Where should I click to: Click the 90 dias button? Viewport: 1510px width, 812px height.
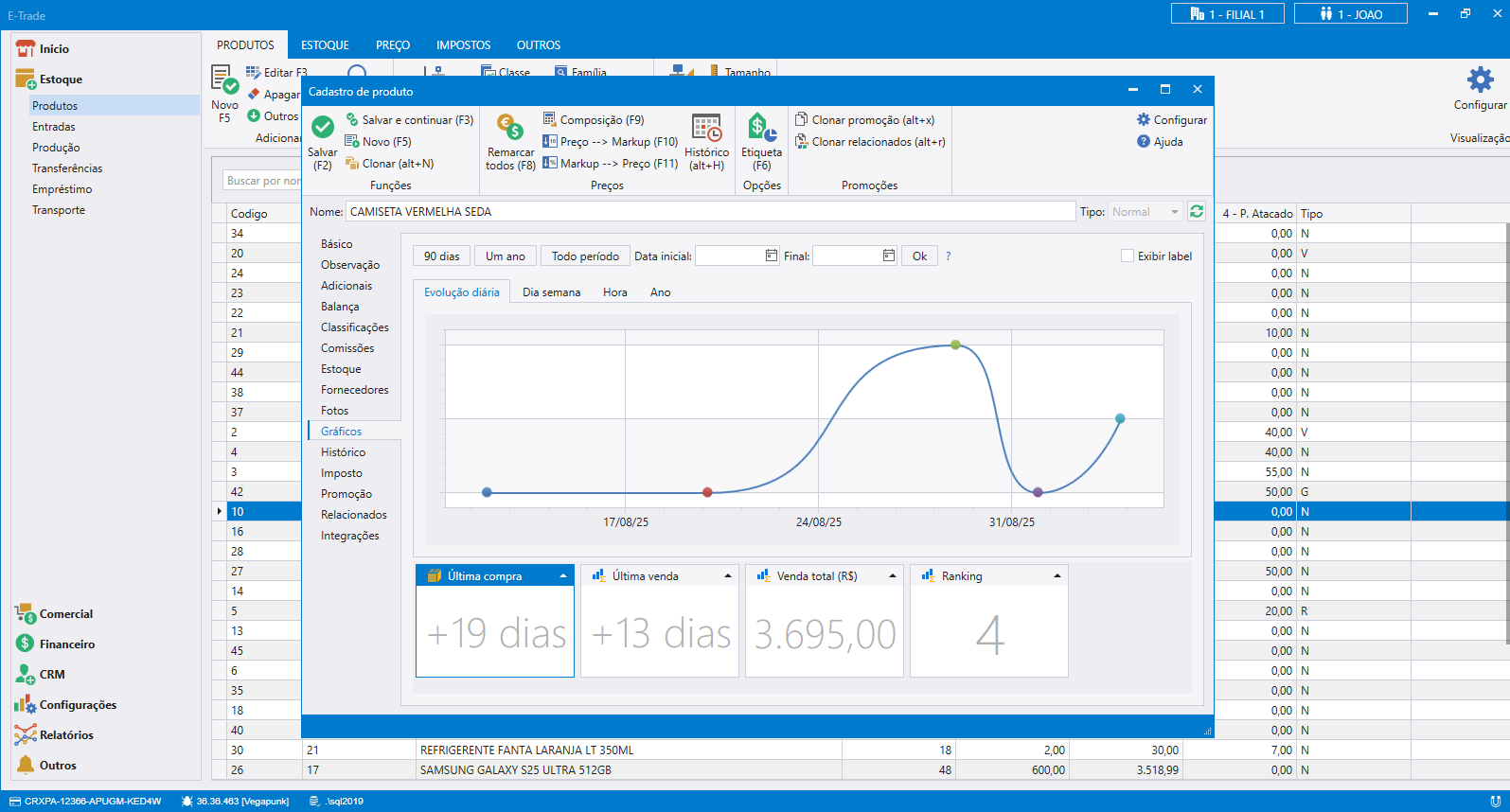pyautogui.click(x=441, y=256)
